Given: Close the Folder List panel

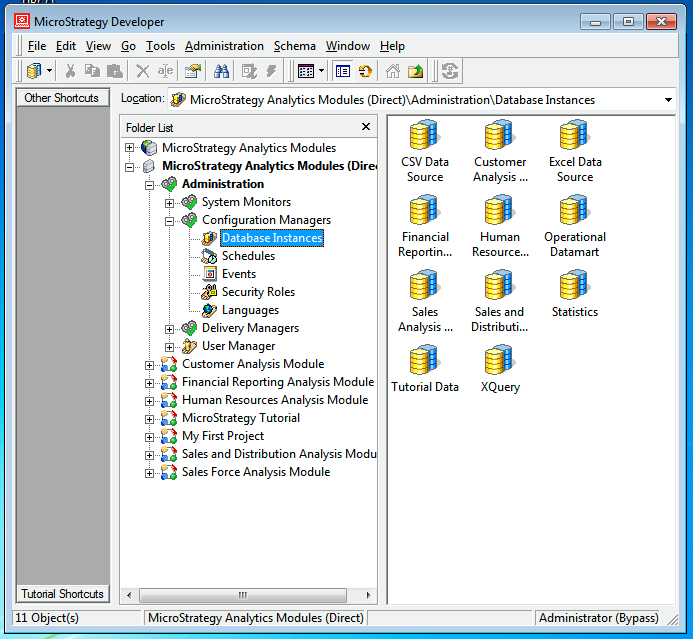Looking at the screenshot, I should point(366,127).
